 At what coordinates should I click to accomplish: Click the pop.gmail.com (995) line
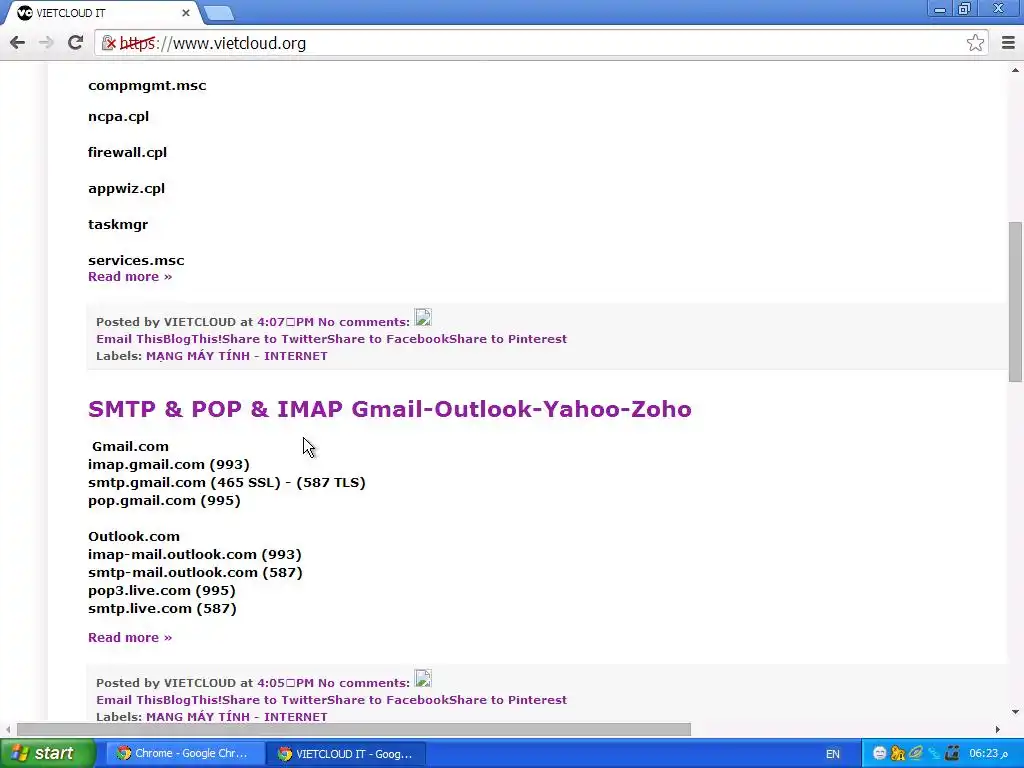click(x=164, y=501)
